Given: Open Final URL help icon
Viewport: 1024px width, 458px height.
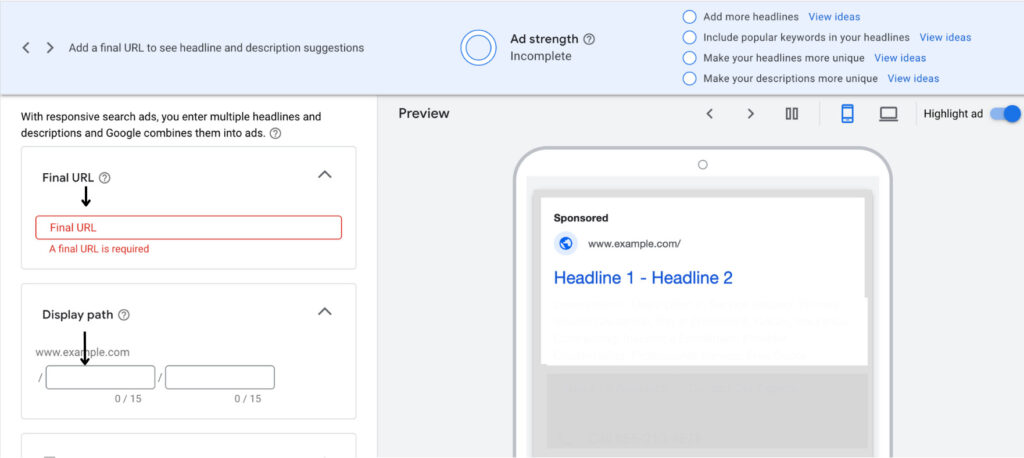Looking at the screenshot, I should coord(104,178).
